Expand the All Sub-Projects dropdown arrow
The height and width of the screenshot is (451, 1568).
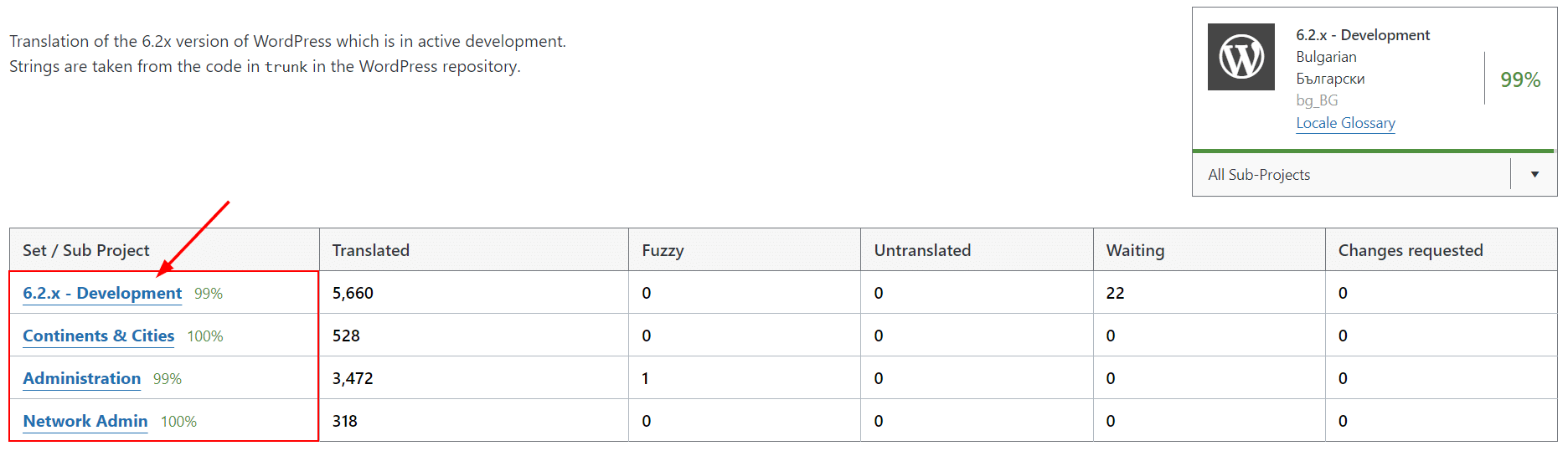pos(1534,174)
